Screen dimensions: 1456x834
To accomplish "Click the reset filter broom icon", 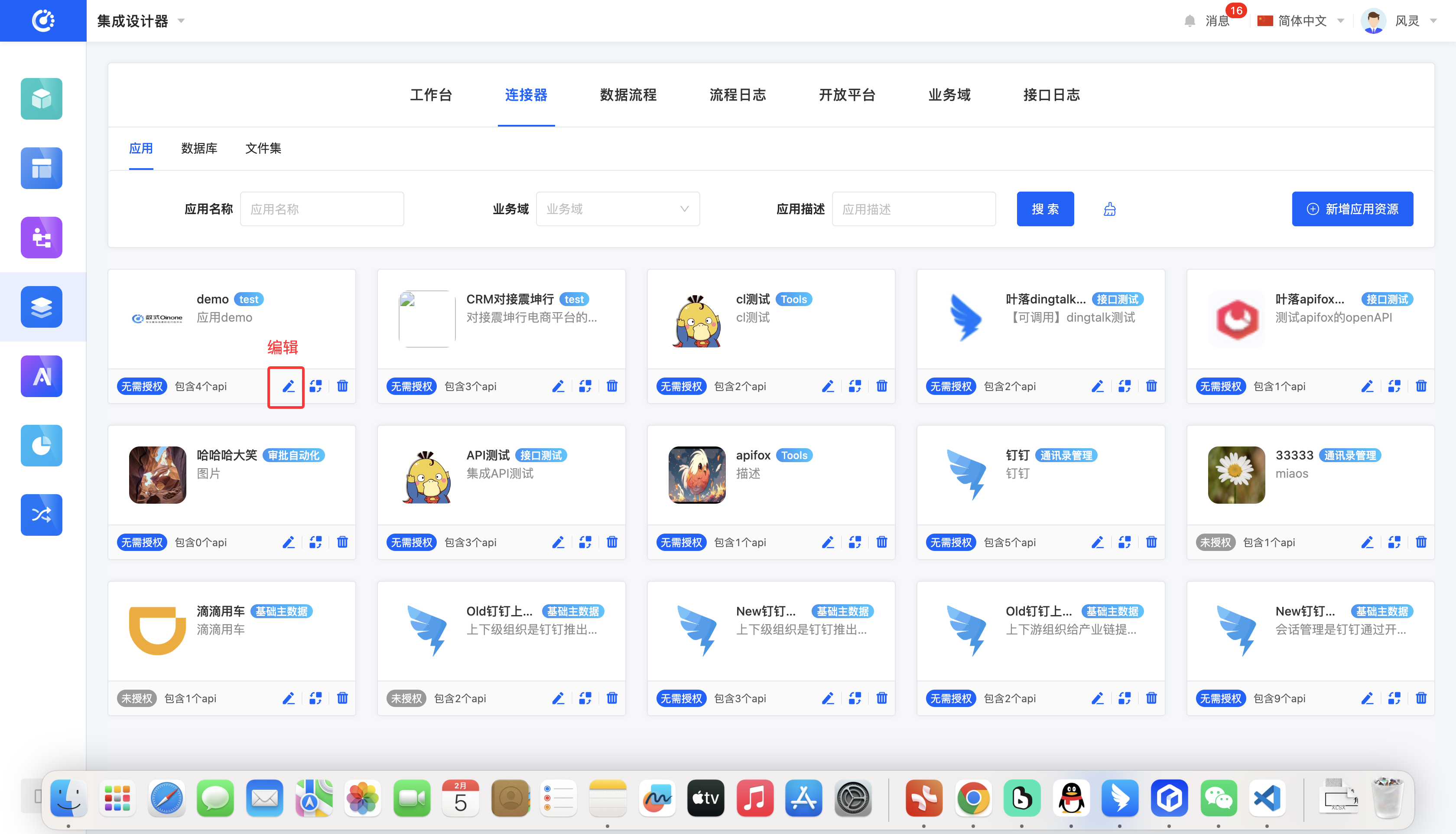I will click(1109, 209).
